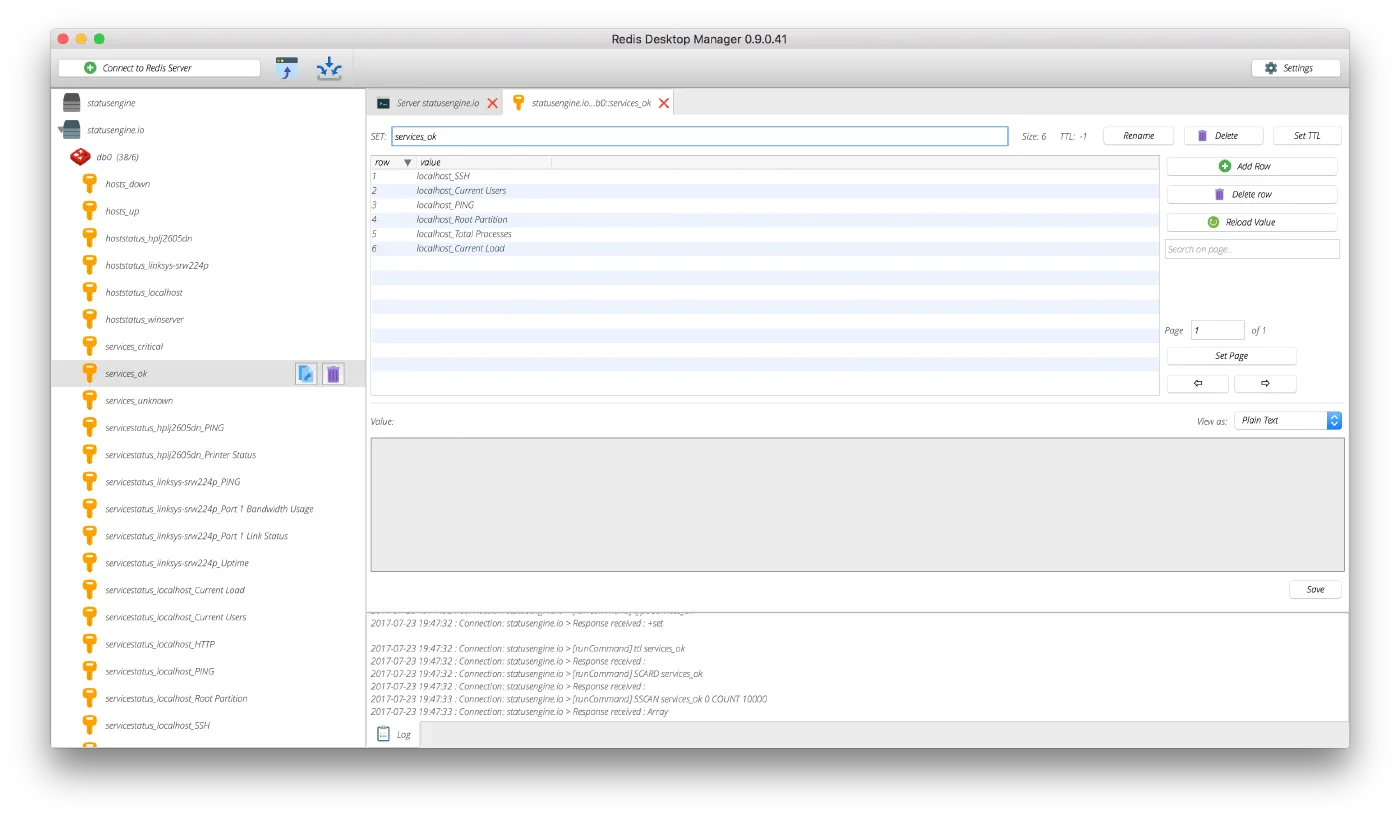Click the Reload Value button
This screenshot has width=1400, height=820.
click(1251, 222)
